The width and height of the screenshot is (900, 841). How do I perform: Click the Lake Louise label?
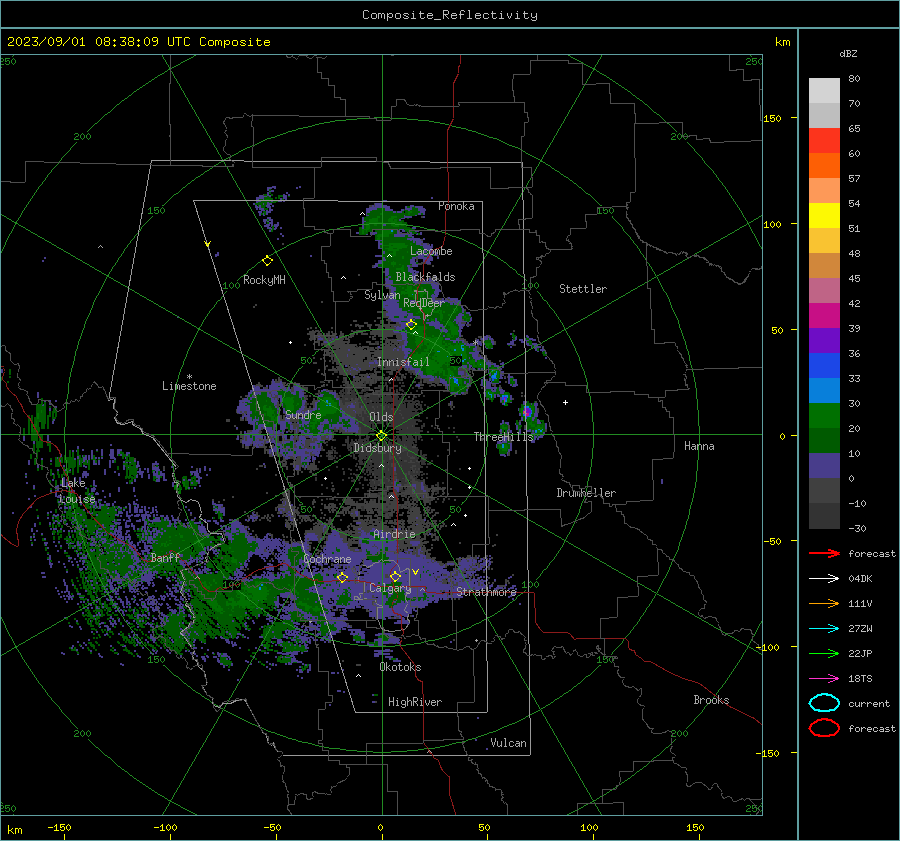click(x=77, y=491)
